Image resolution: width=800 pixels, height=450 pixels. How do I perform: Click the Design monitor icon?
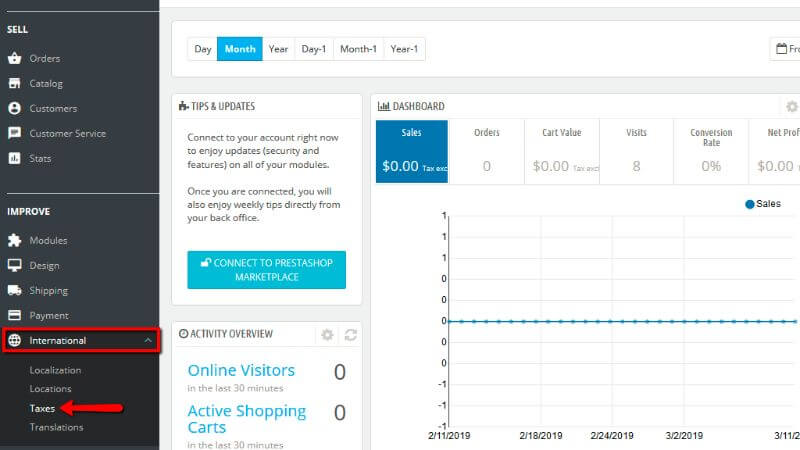(x=14, y=265)
